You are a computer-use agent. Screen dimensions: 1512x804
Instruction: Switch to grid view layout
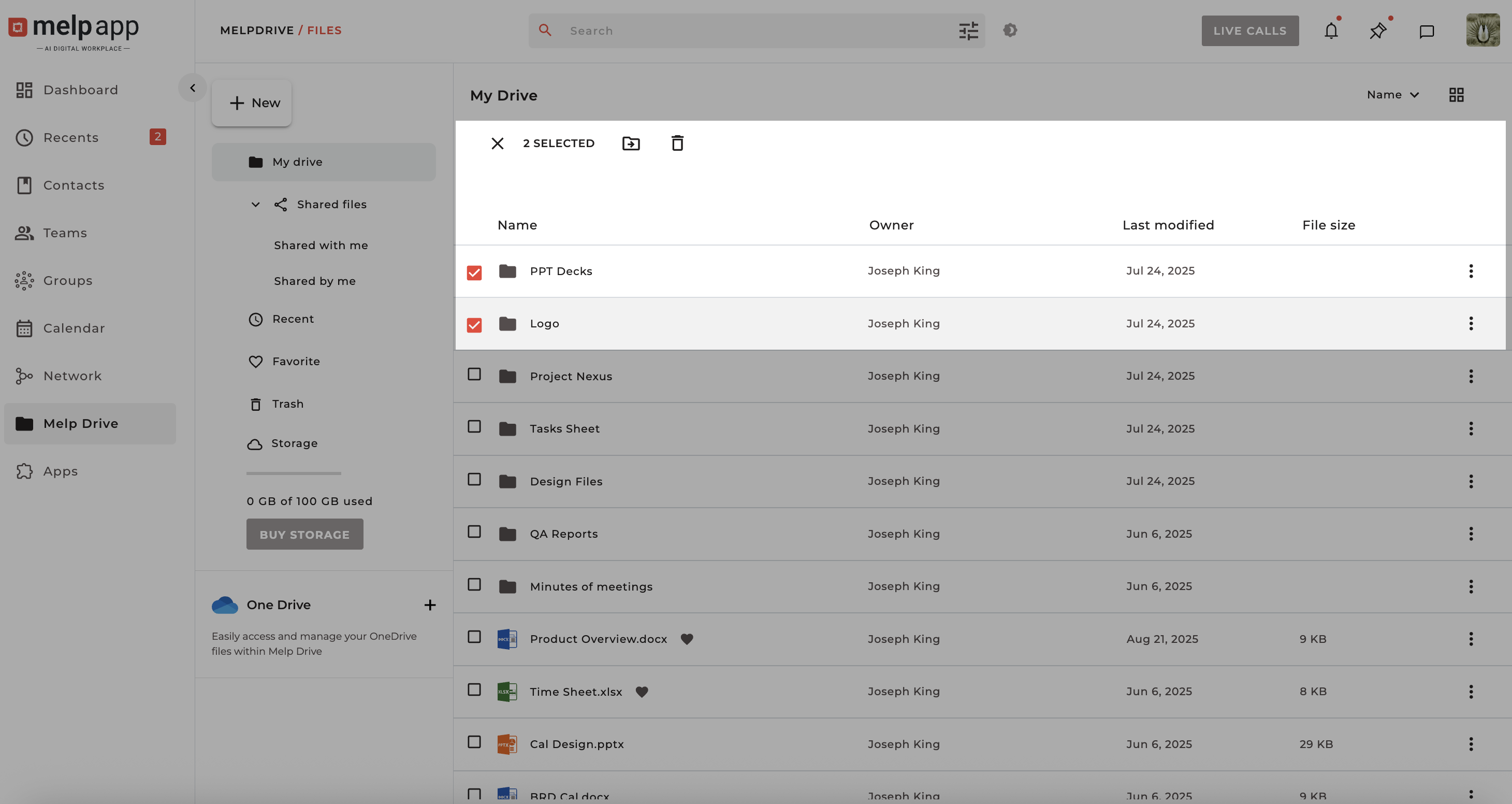tap(1456, 95)
